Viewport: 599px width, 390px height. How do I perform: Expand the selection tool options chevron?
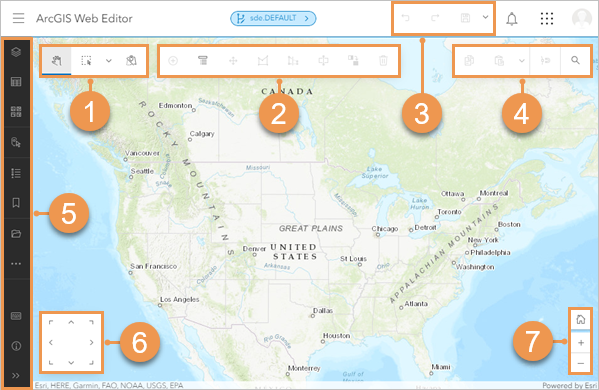click(108, 61)
